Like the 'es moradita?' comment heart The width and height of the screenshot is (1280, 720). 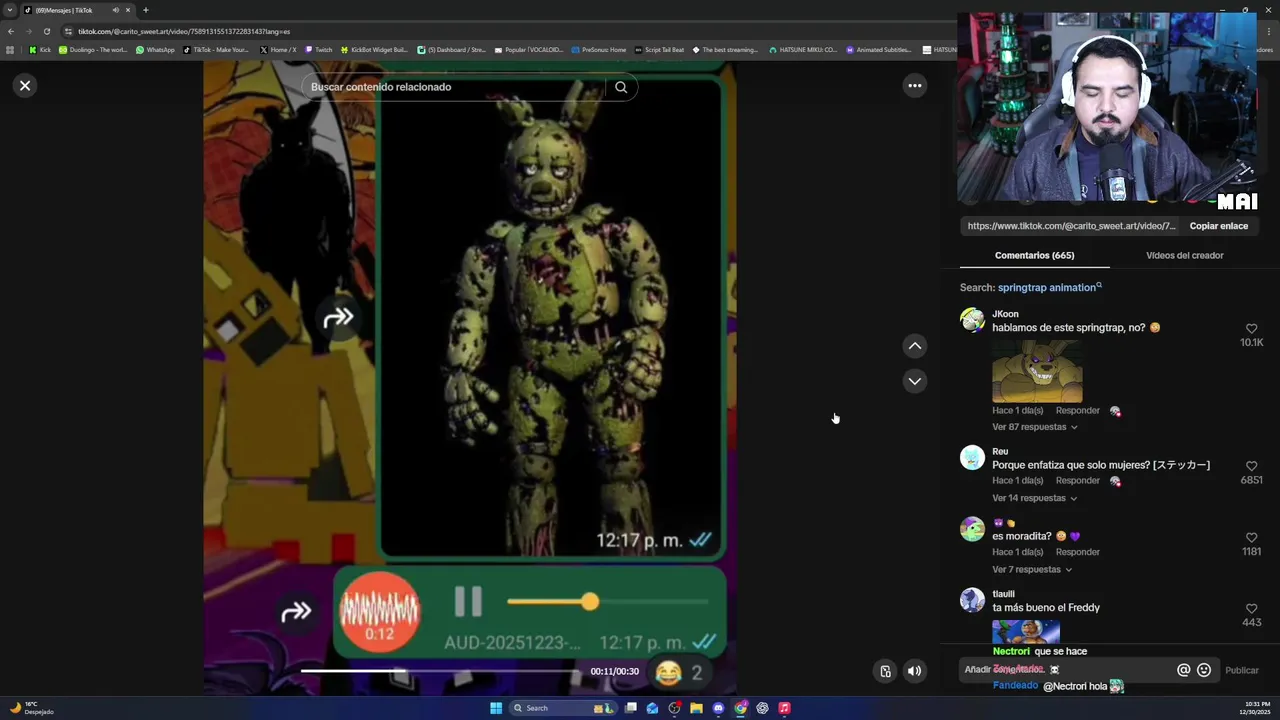tap(1251, 537)
